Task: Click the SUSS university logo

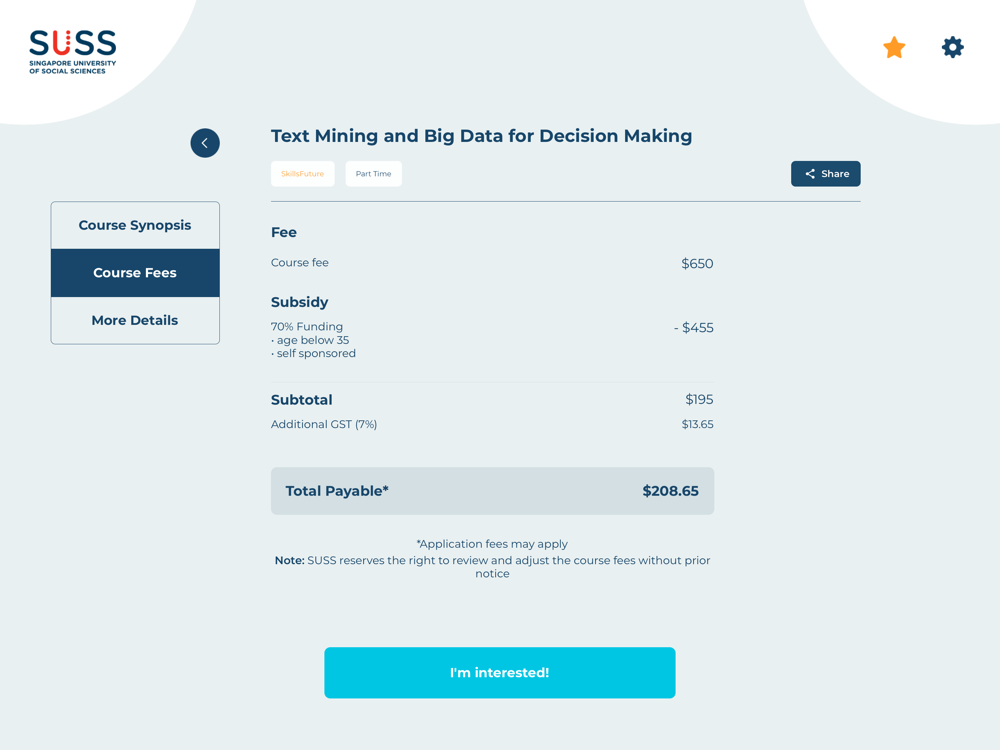Action: point(73,52)
